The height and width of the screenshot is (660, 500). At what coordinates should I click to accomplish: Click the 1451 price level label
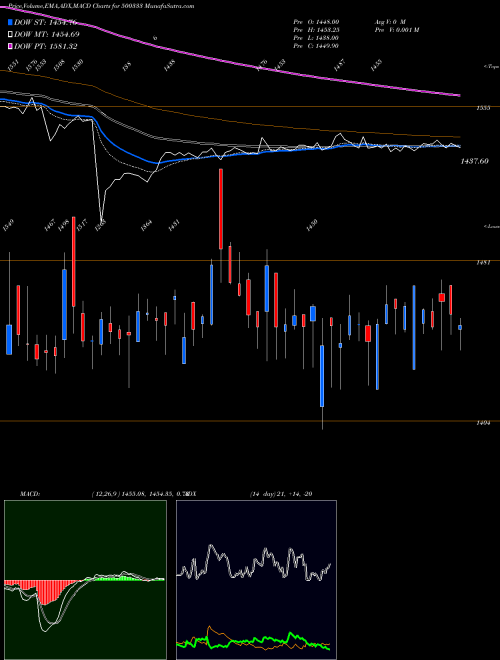(483, 262)
